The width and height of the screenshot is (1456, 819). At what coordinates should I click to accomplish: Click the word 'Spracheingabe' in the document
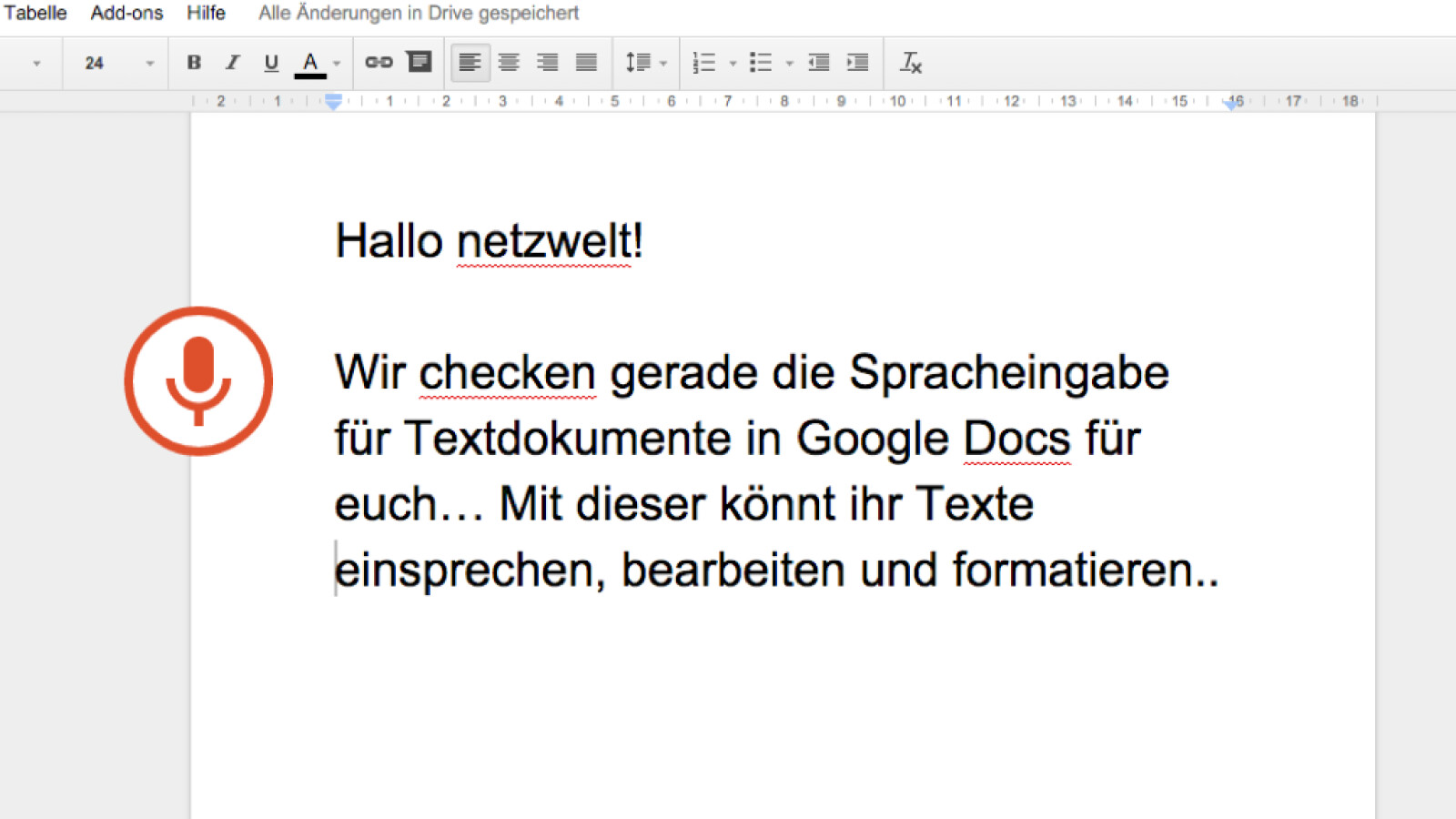point(1009,376)
